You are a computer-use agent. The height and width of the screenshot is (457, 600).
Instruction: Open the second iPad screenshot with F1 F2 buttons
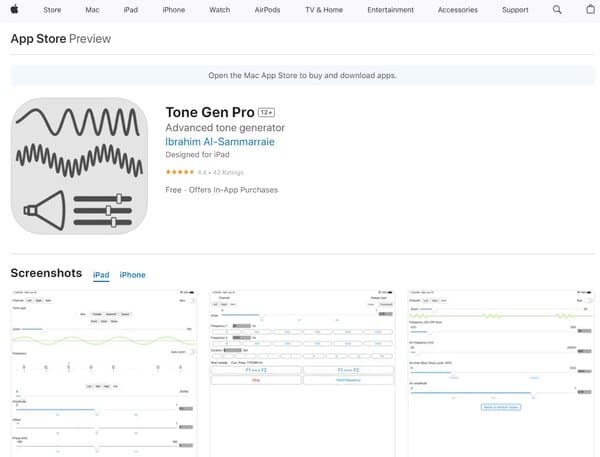(302, 373)
